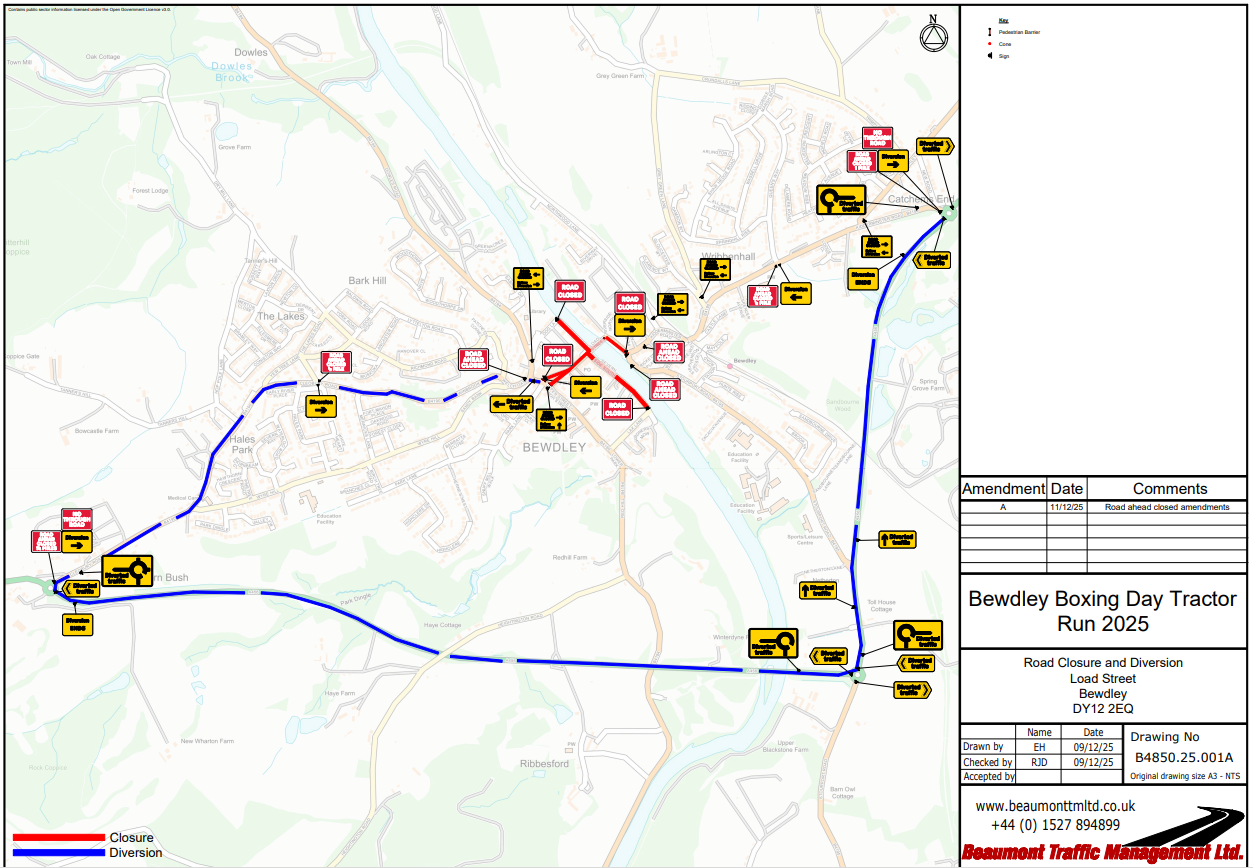The width and height of the screenshot is (1253, 868).
Task: Select the Diversion Ends sign at the bottom-left roundabout
Action: pos(77,623)
